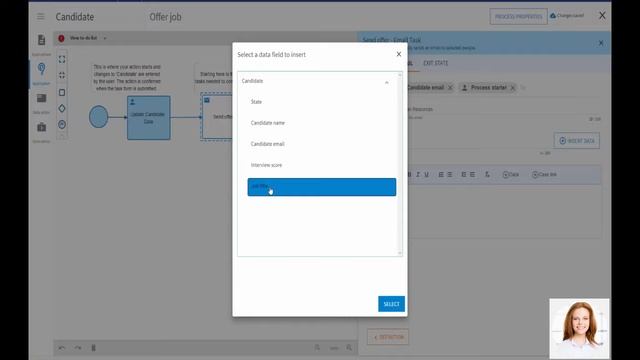
Task: Select the diamond gateway shape tool
Action: [x=62, y=108]
